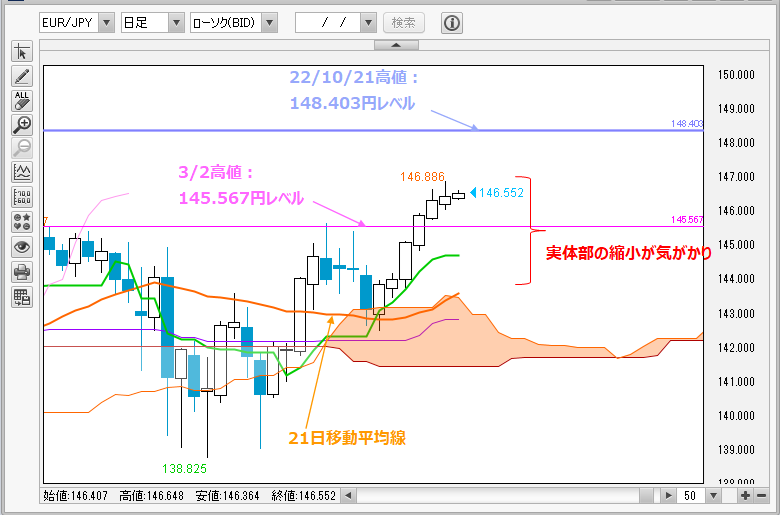Click the 150.000 price axis label
780x515 pixels.
click(736, 75)
